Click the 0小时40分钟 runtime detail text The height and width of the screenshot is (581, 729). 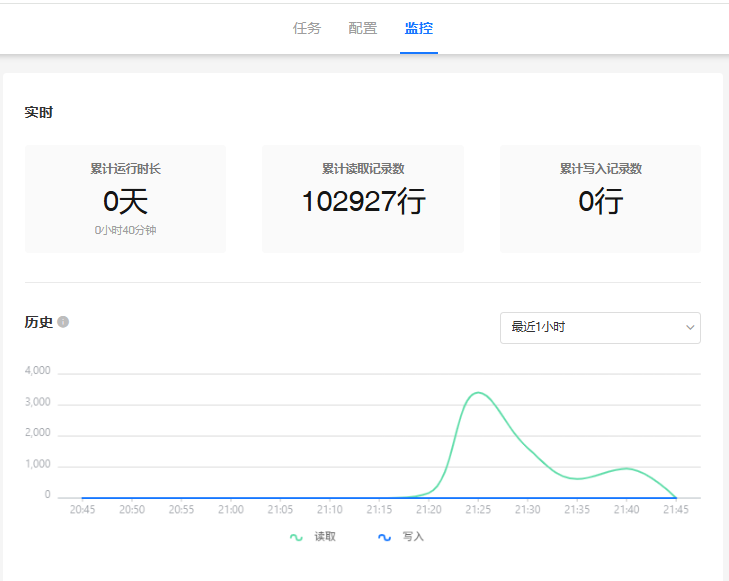coord(125,230)
